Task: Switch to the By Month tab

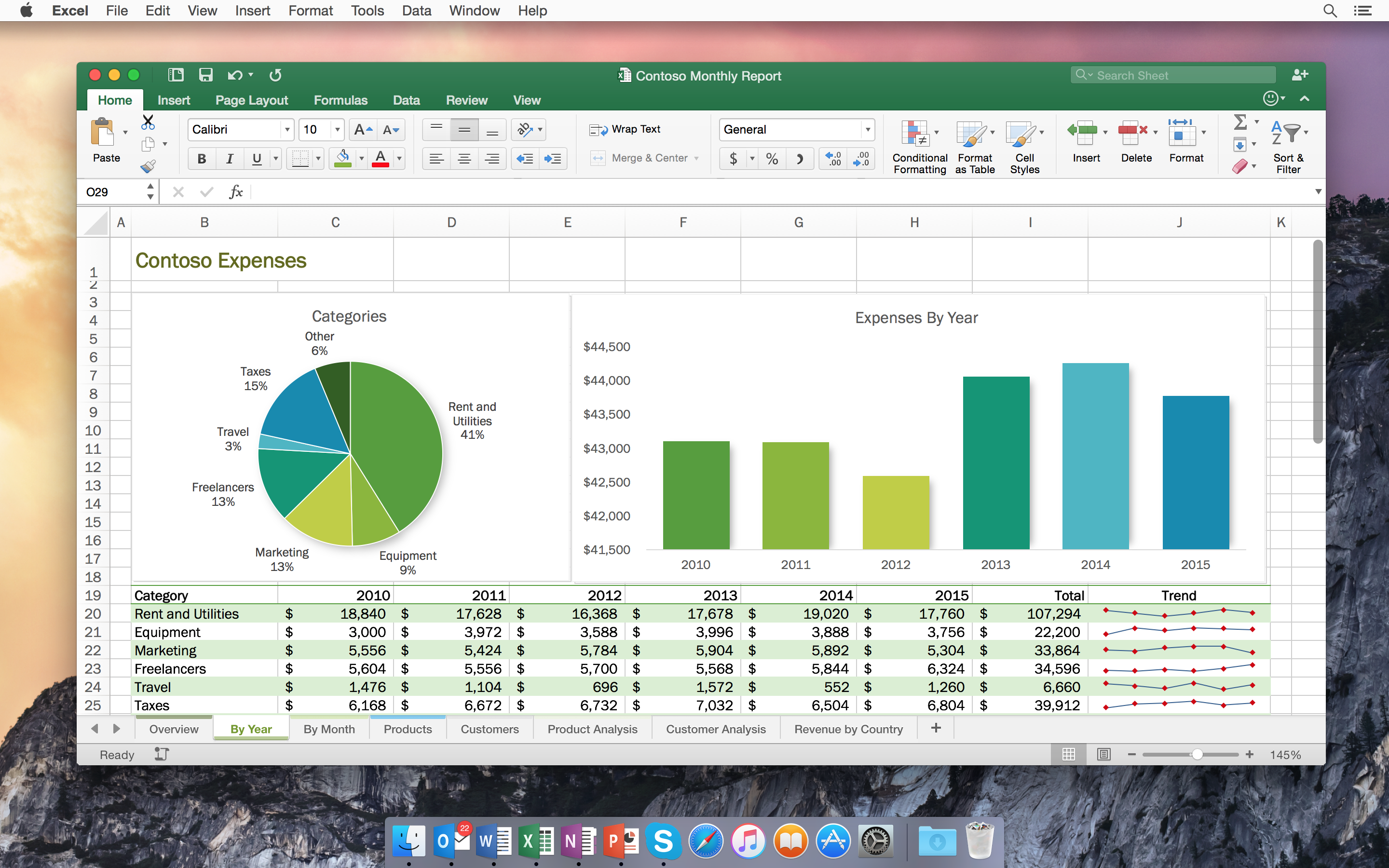Action: [x=329, y=729]
